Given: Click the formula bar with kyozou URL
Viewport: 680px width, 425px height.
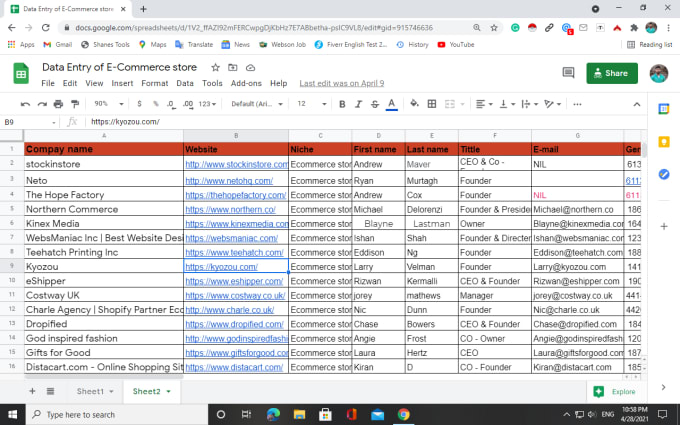Looking at the screenshot, I should pos(364,122).
